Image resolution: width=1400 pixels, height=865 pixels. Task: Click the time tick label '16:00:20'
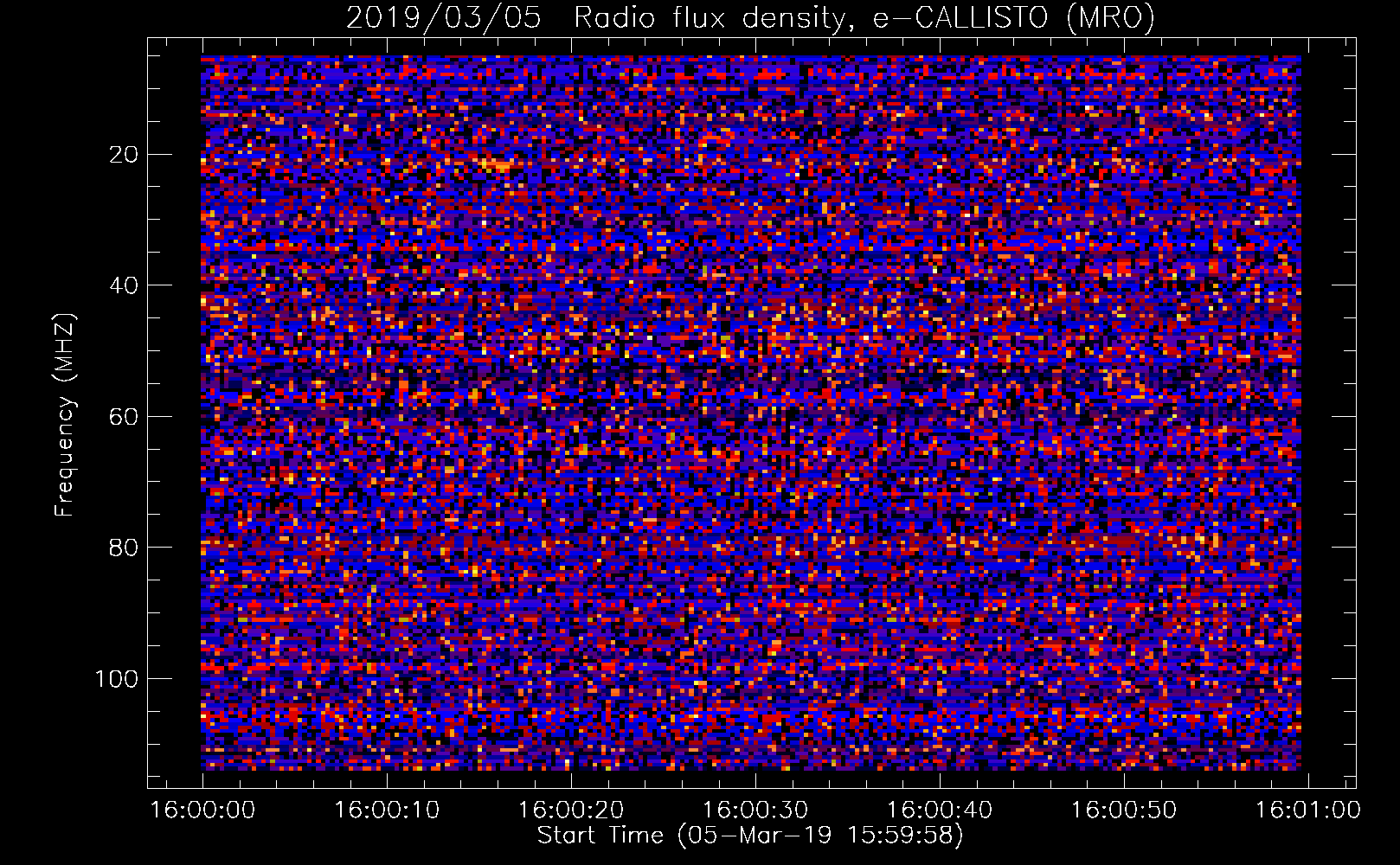tap(571, 811)
